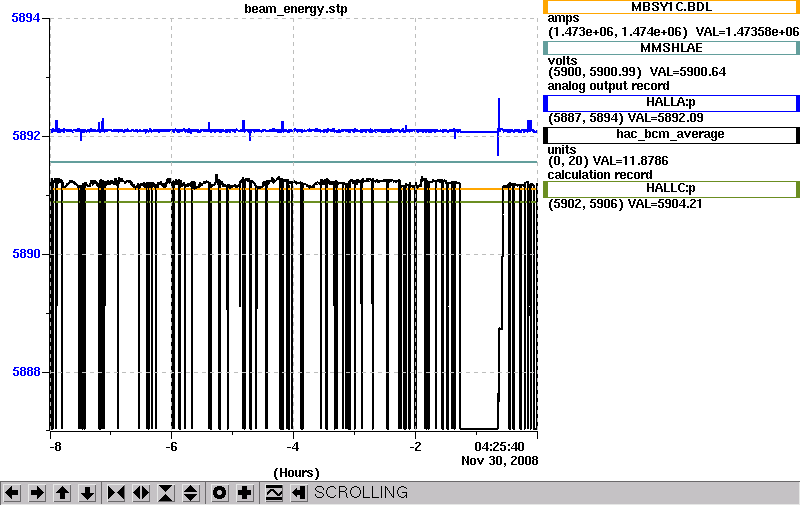
Task: Click the (Hours) axis unit label
Action: (x=296, y=473)
